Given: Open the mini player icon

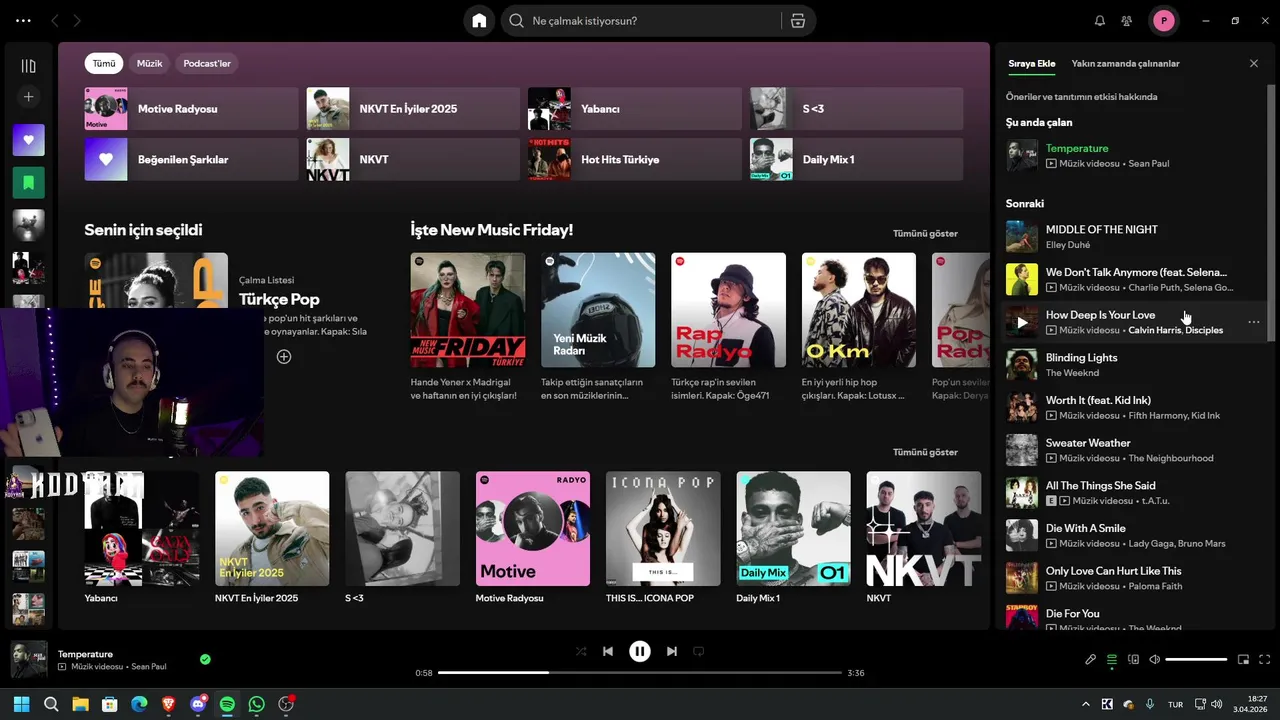Looking at the screenshot, I should point(1244,660).
